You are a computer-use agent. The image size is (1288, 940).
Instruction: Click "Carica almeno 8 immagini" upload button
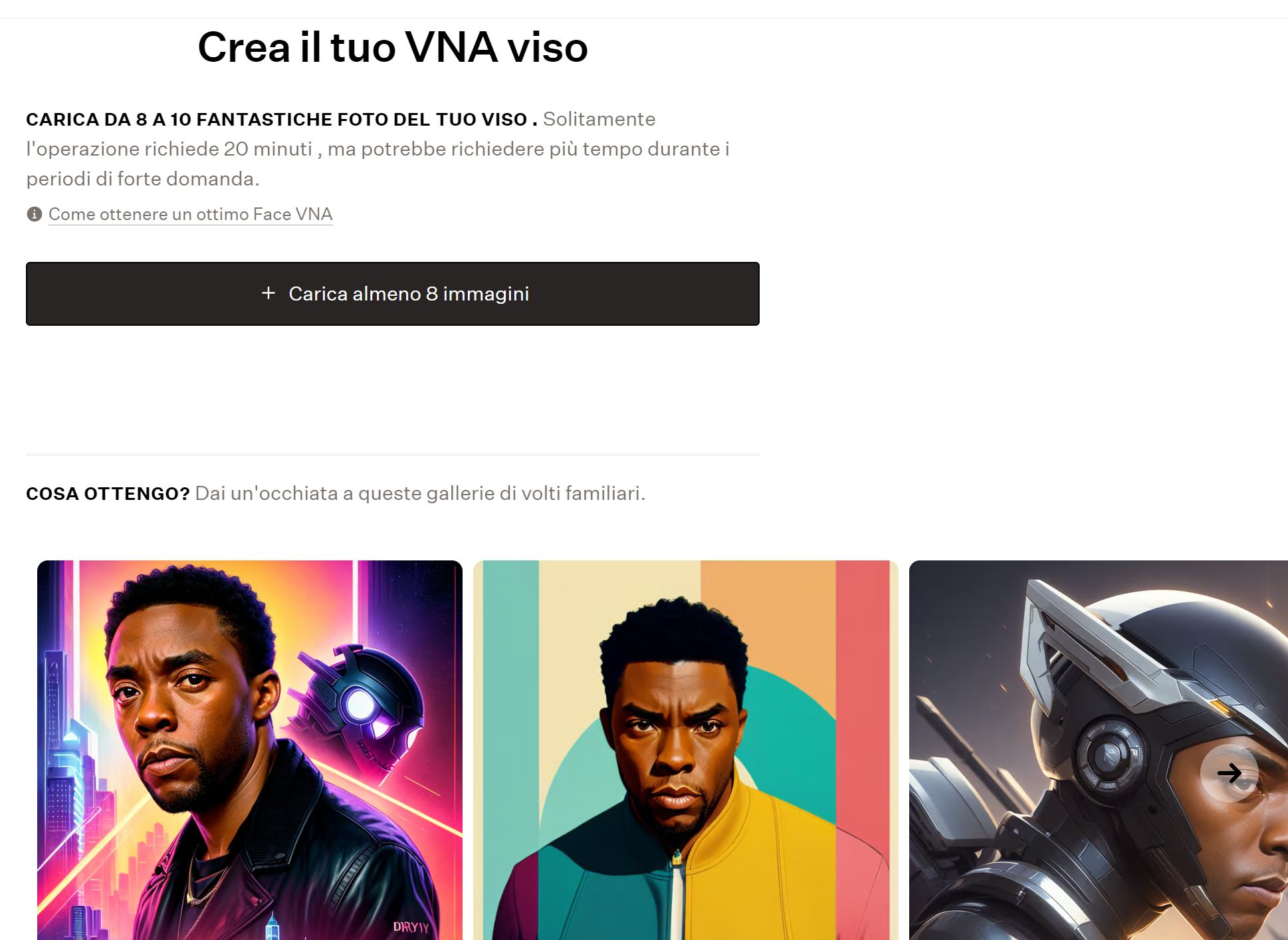pos(393,294)
